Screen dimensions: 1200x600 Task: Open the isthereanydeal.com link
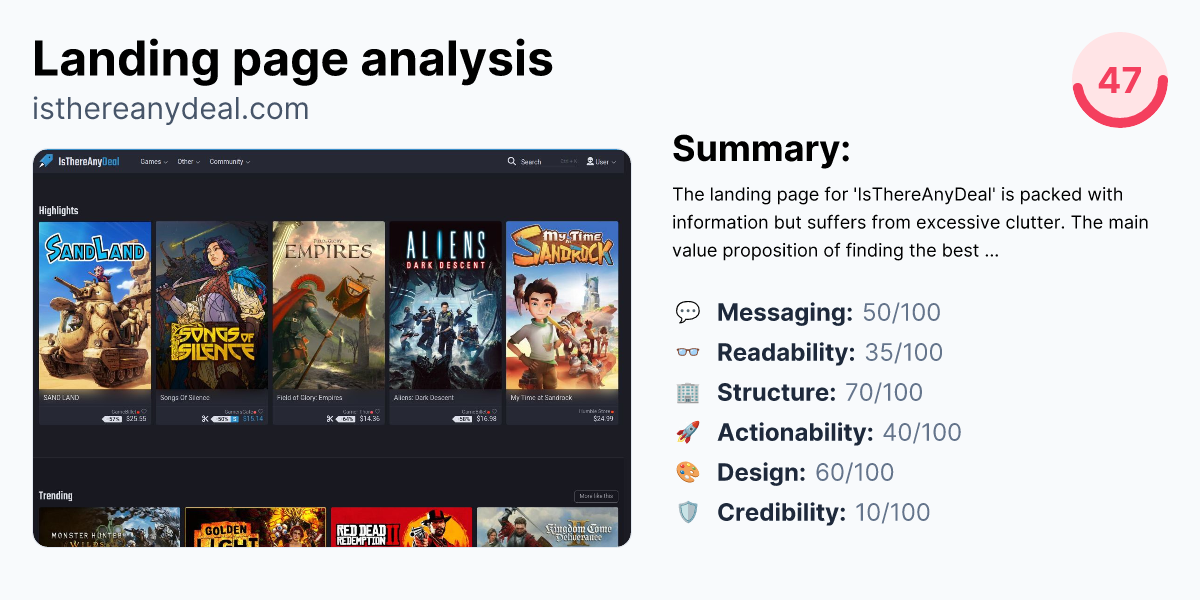(x=170, y=105)
